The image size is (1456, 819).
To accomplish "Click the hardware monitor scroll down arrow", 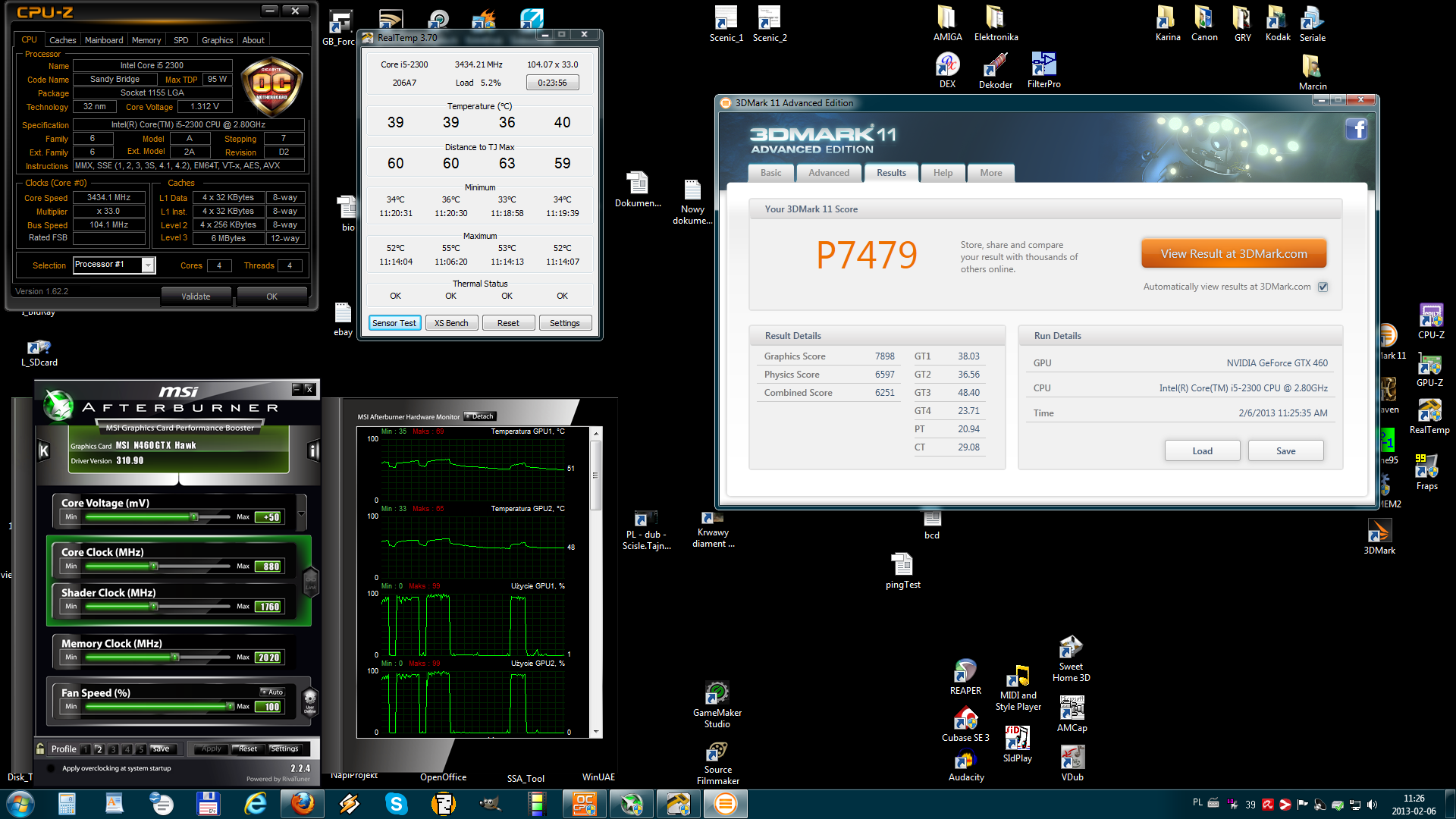I will click(596, 733).
